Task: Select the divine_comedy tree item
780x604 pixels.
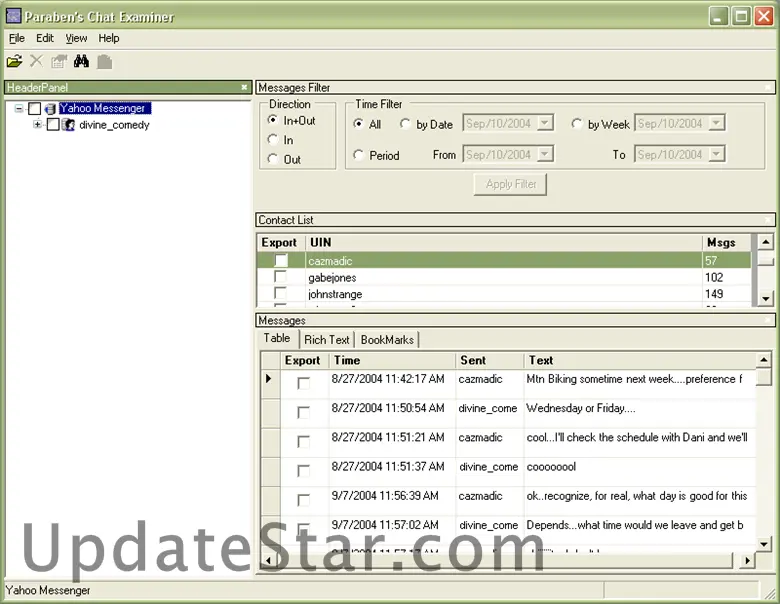Action: [114, 125]
